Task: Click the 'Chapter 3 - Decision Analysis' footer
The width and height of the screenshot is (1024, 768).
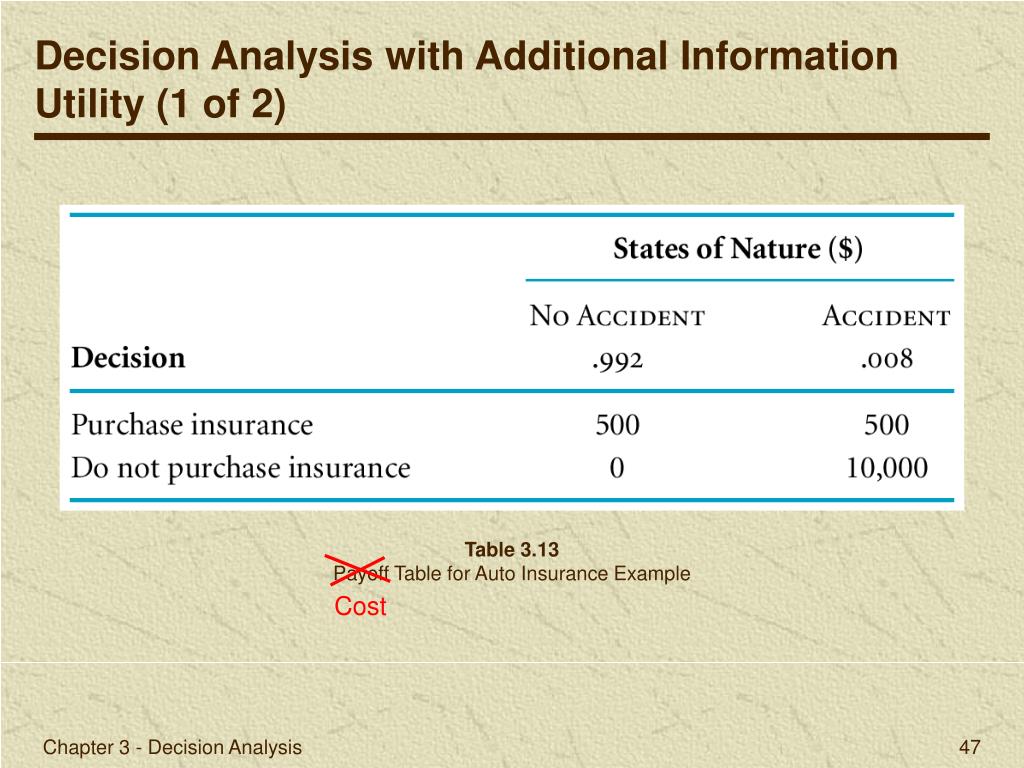Action: (172, 747)
